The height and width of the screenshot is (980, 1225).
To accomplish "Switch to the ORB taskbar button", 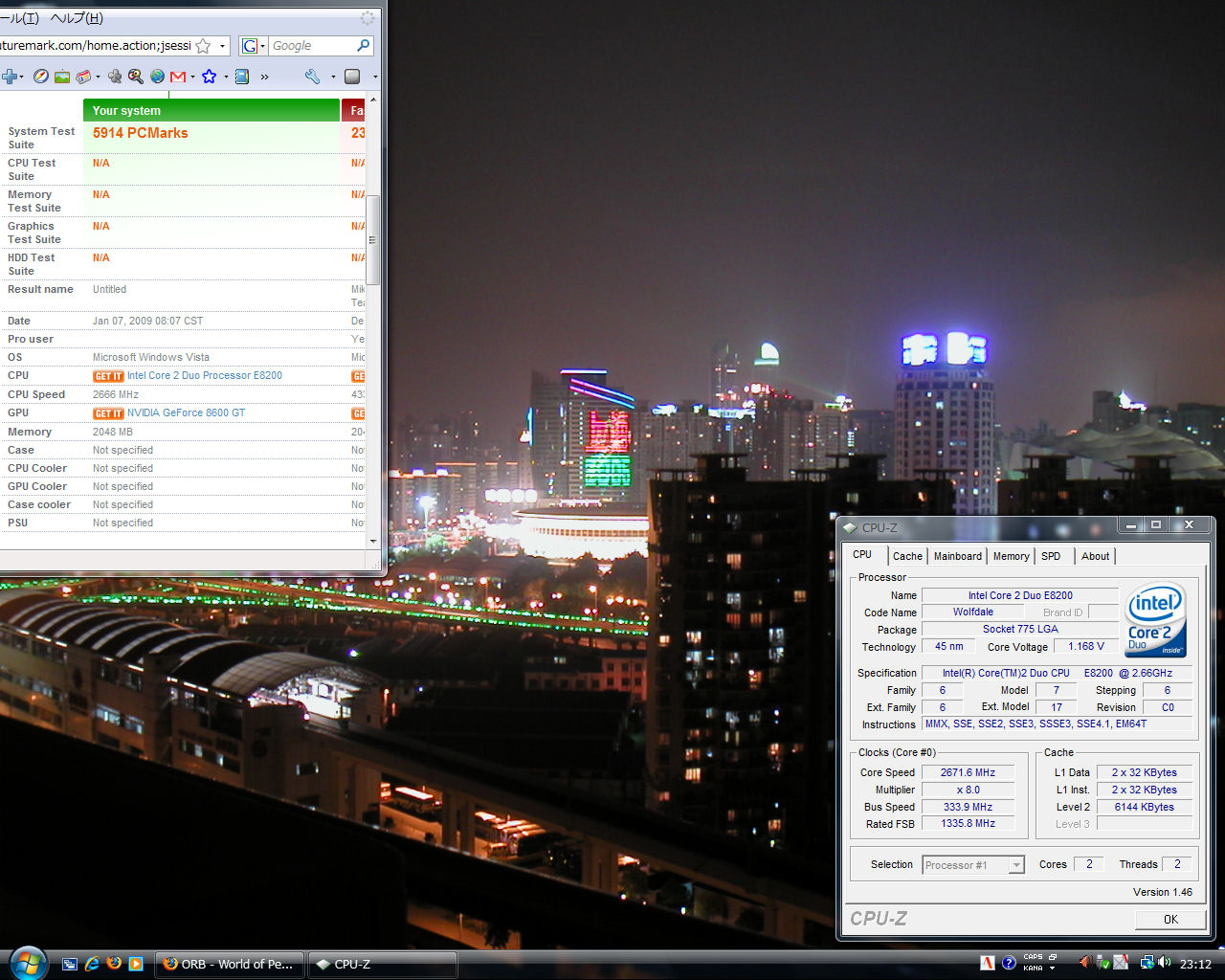I will coord(230,964).
